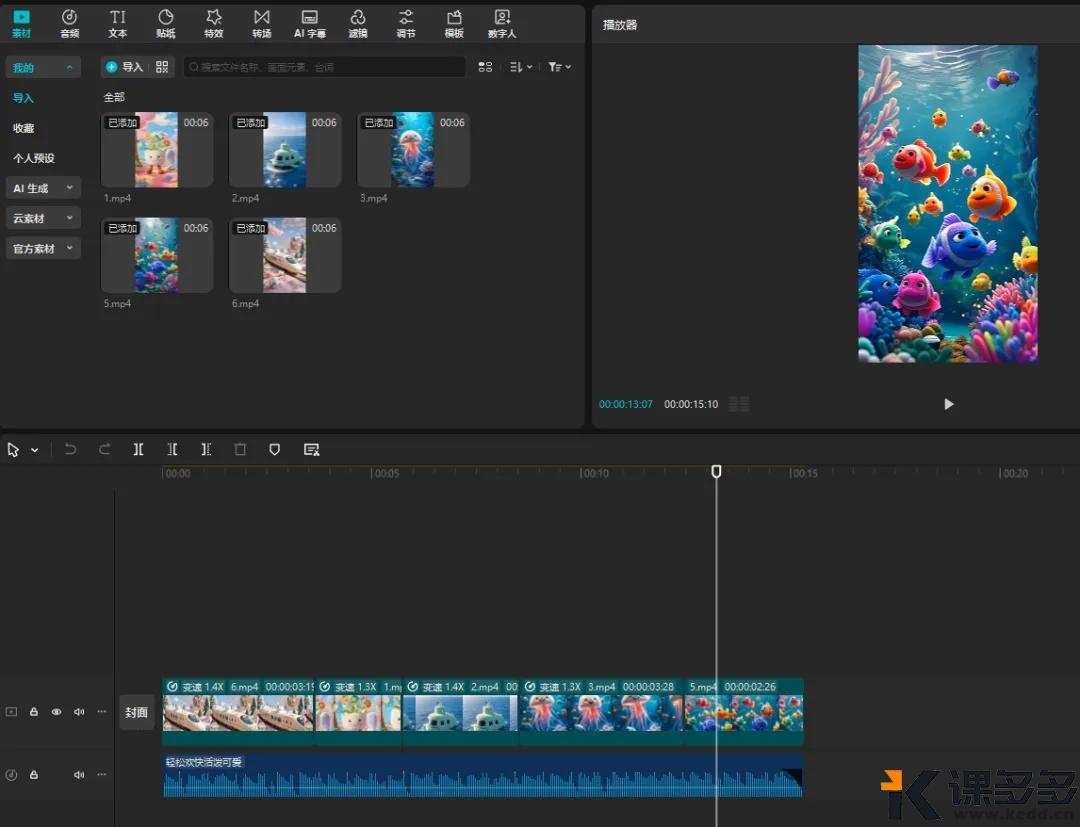
Task: Open the selection tool dropdown arrow
Action: click(x=35, y=450)
